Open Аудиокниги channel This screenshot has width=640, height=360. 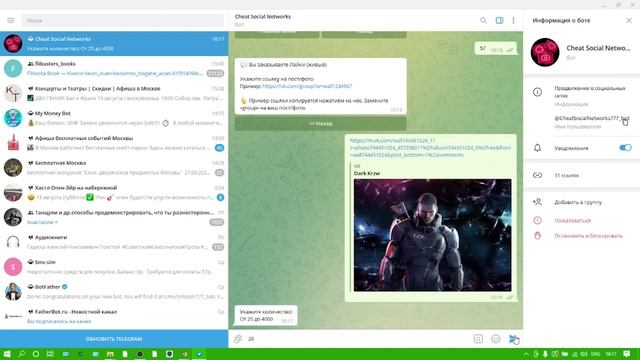coord(114,242)
